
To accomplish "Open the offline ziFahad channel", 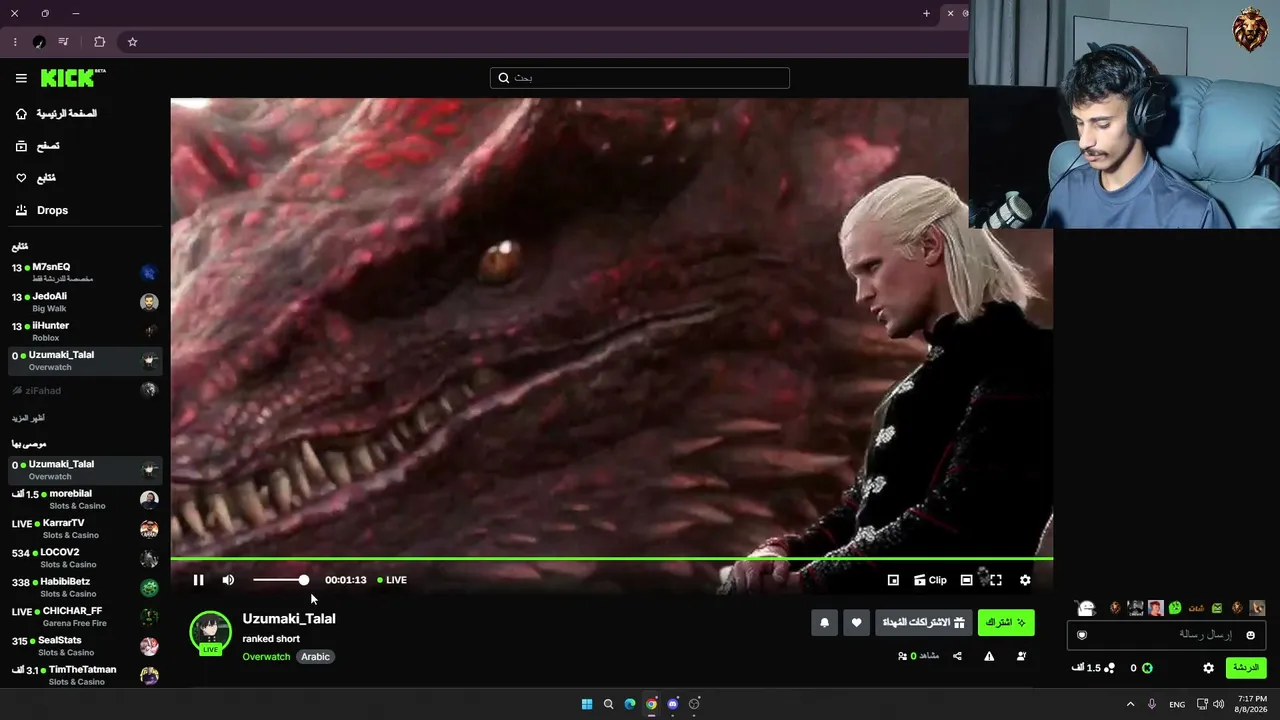I will [85, 390].
